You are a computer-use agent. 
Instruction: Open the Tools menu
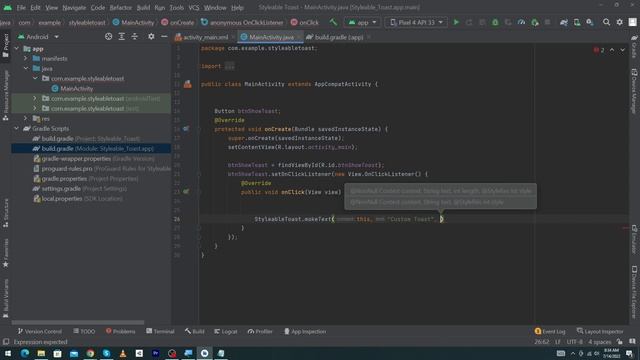pyautogui.click(x=176, y=7)
